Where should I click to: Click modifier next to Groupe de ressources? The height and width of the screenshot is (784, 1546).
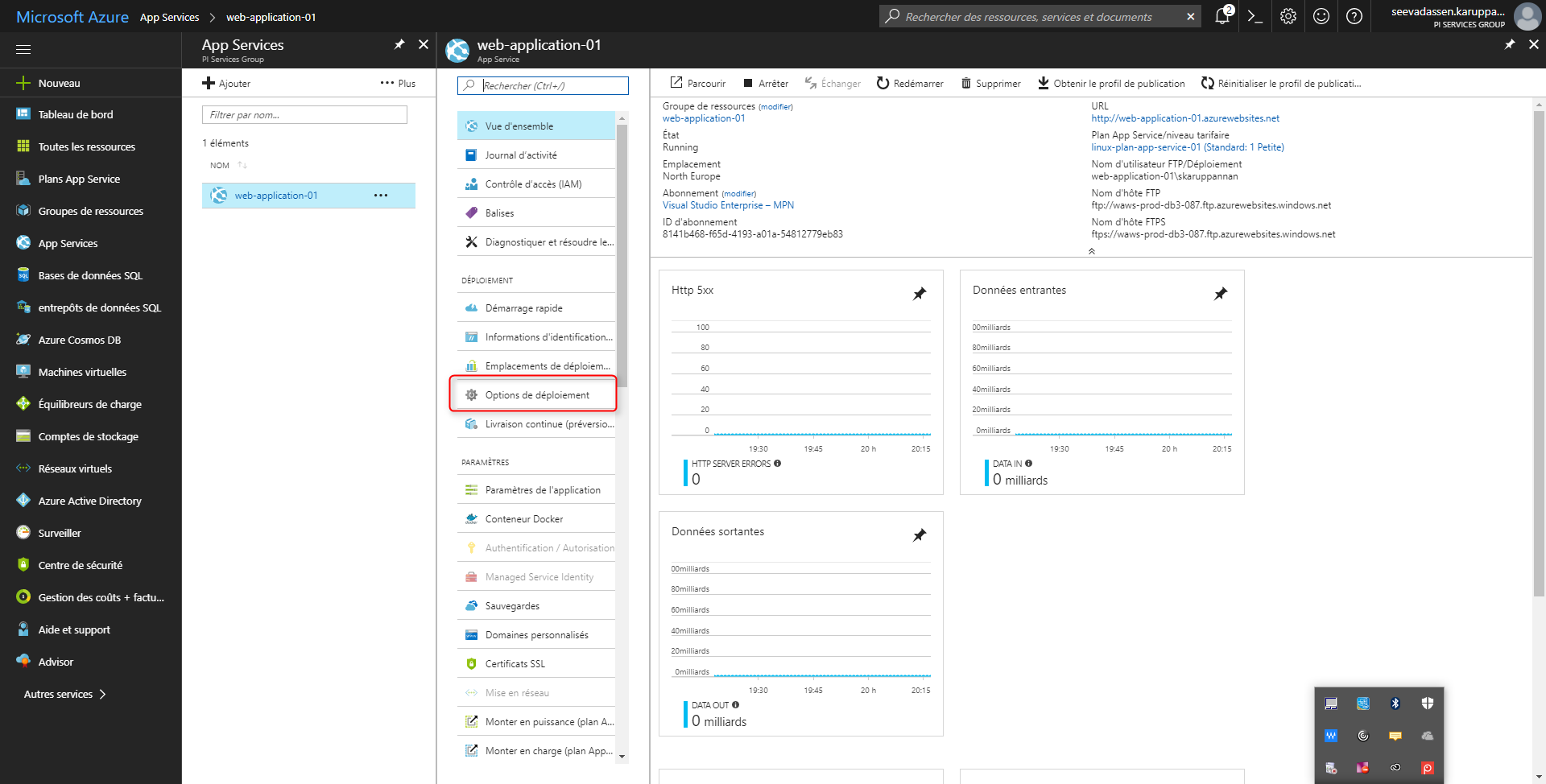point(775,107)
